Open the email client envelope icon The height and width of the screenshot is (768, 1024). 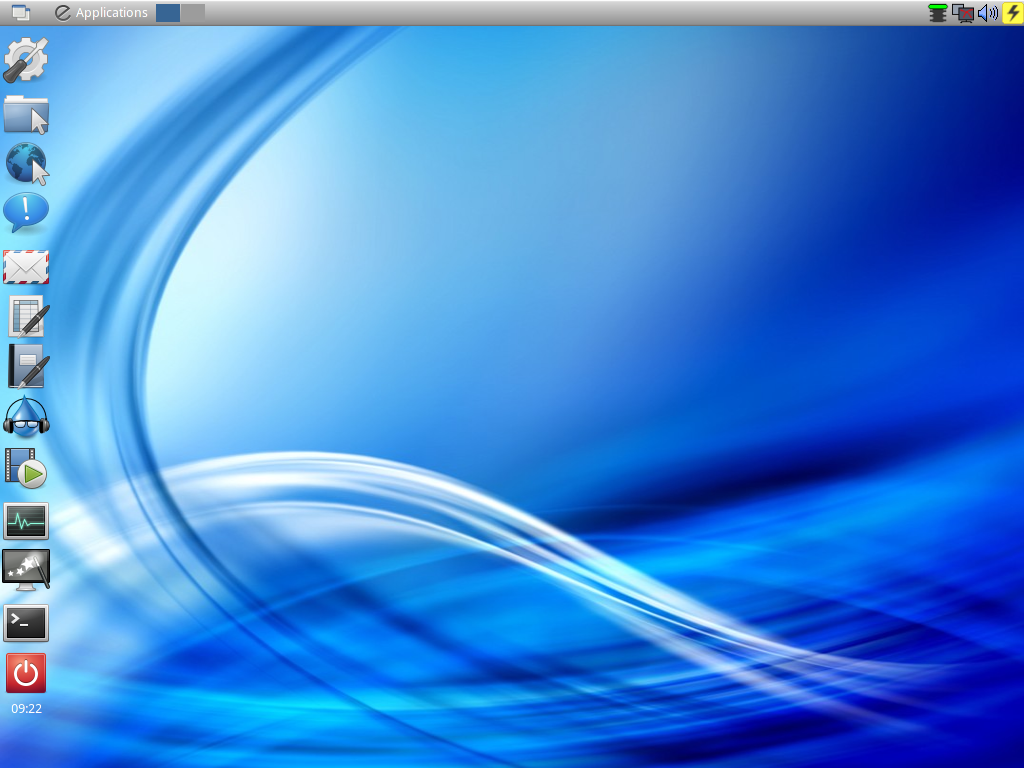point(26,265)
